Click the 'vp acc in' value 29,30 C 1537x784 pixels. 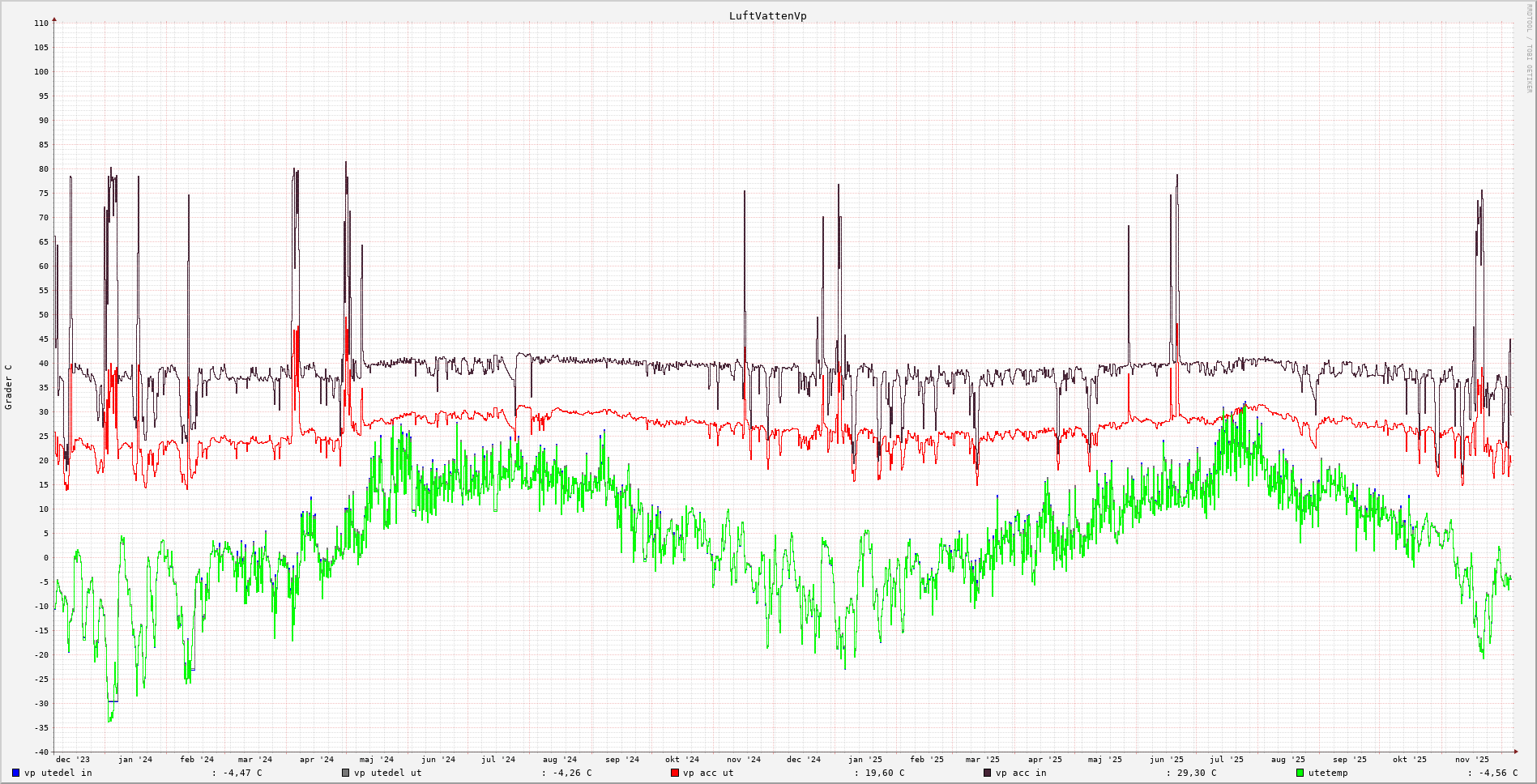point(1196,773)
